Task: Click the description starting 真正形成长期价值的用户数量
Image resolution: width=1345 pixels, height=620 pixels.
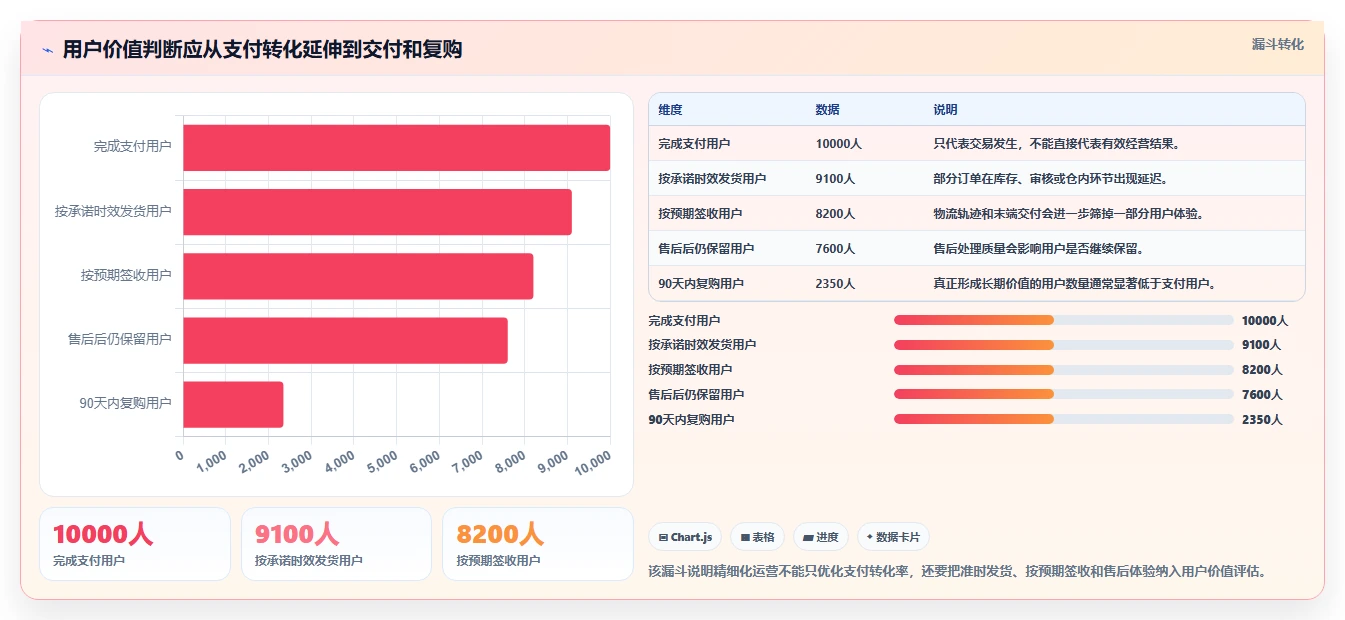Action: [1076, 284]
